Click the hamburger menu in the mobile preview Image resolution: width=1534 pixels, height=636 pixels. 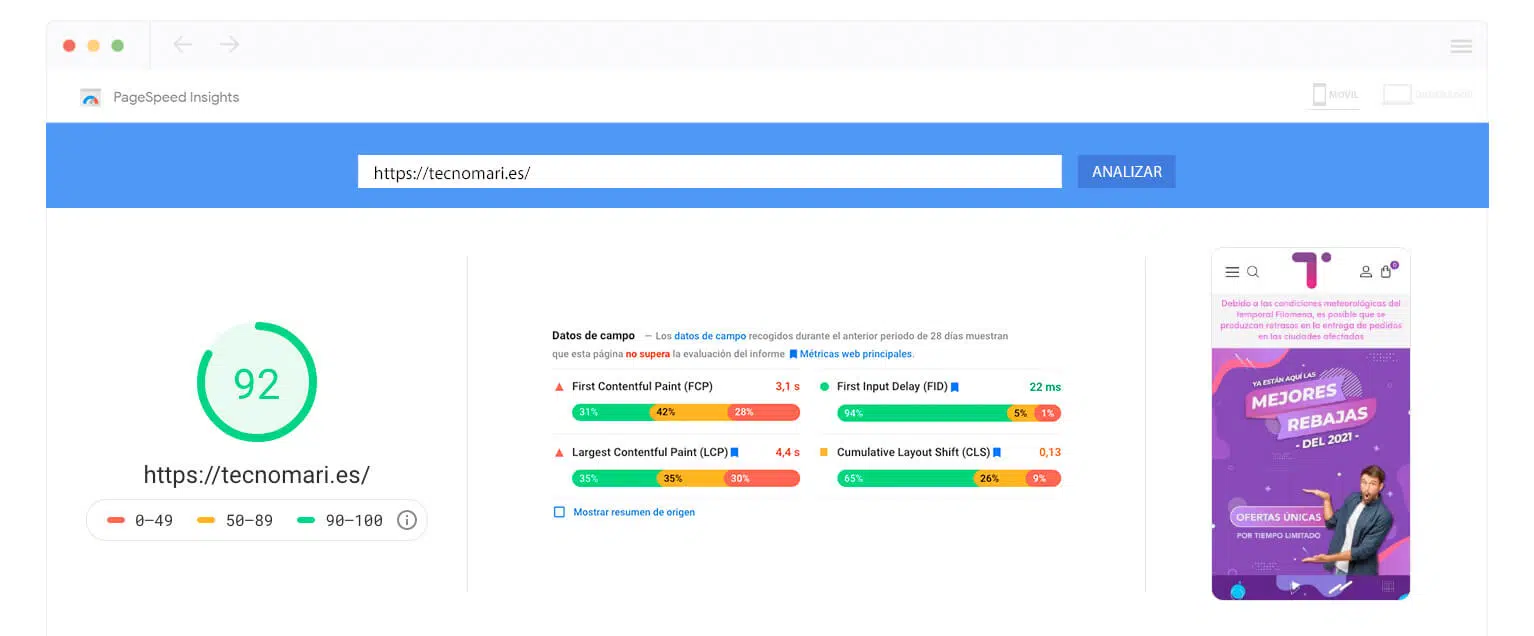(x=1232, y=272)
